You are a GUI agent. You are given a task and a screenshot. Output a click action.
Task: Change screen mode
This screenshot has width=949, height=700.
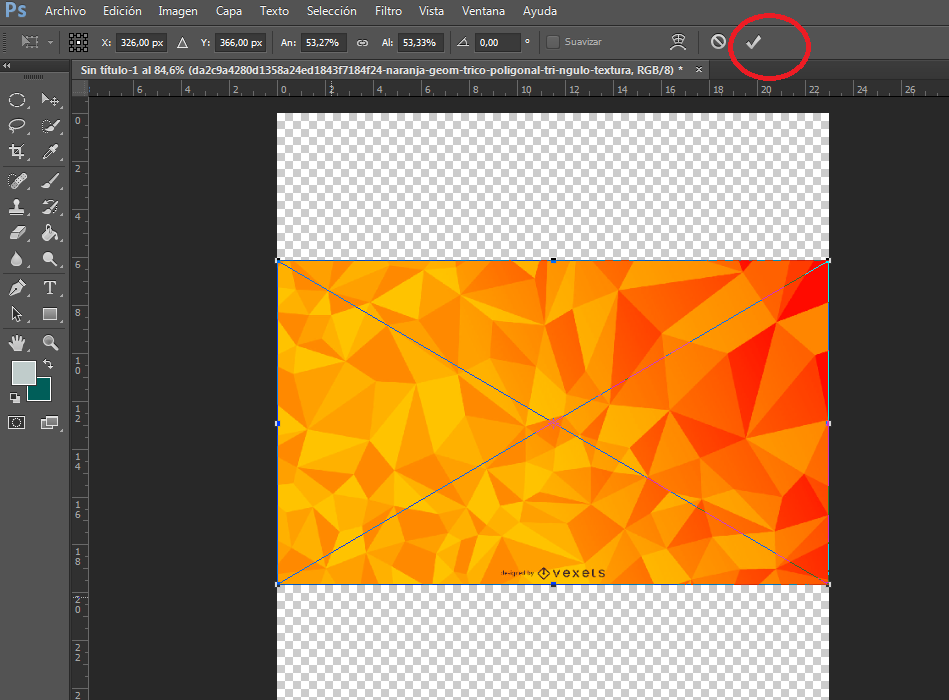tap(50, 422)
